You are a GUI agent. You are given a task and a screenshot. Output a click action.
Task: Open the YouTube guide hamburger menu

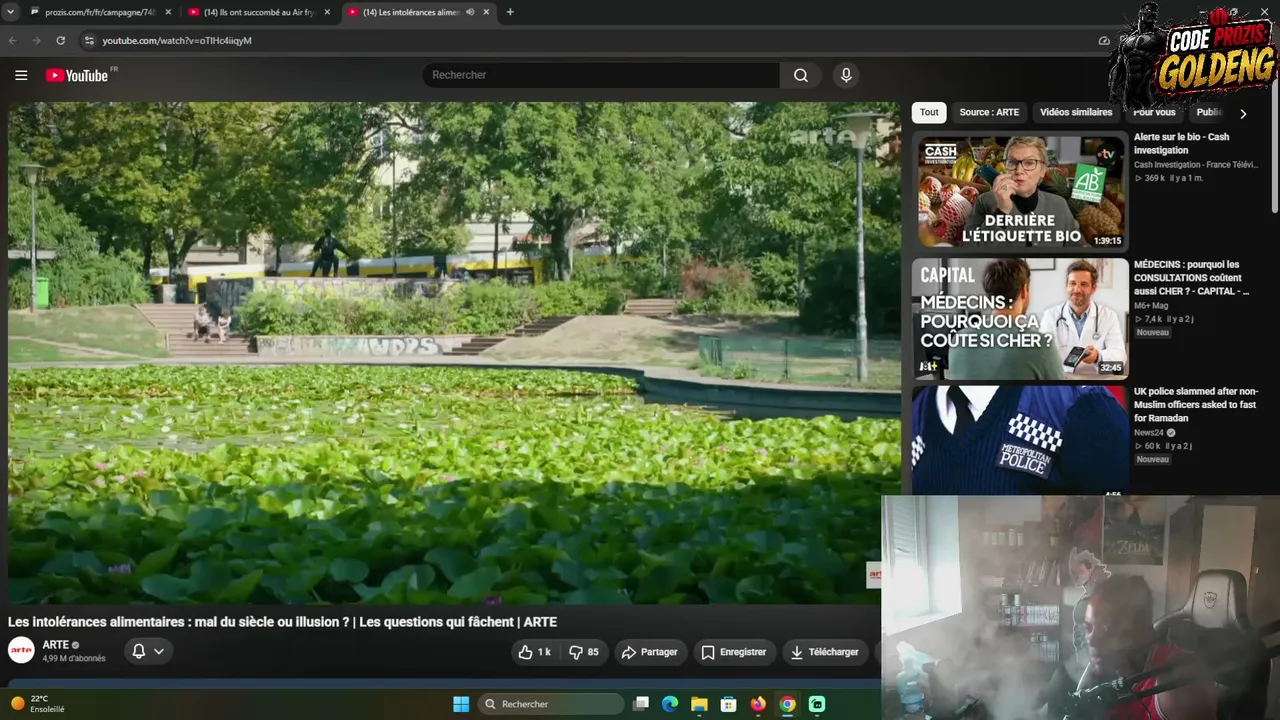(21, 75)
